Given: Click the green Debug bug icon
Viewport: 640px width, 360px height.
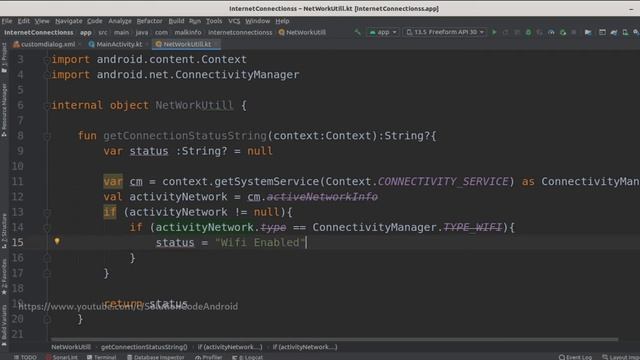Looking at the screenshot, I should coord(528,32).
